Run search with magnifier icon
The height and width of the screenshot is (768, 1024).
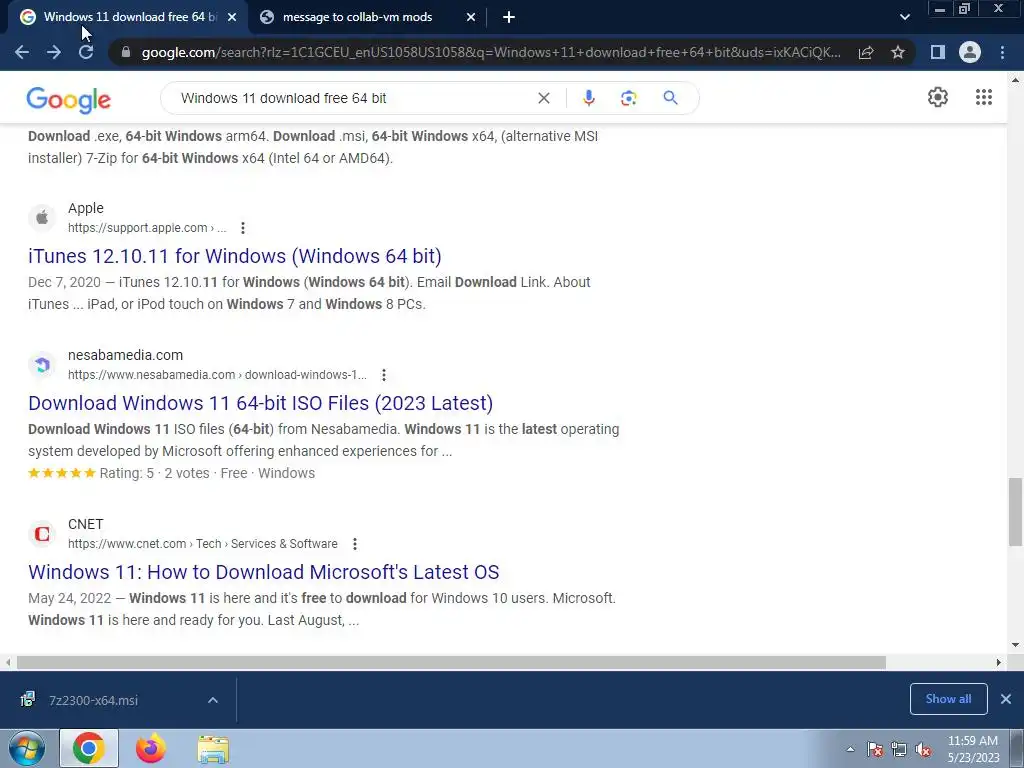pos(670,98)
